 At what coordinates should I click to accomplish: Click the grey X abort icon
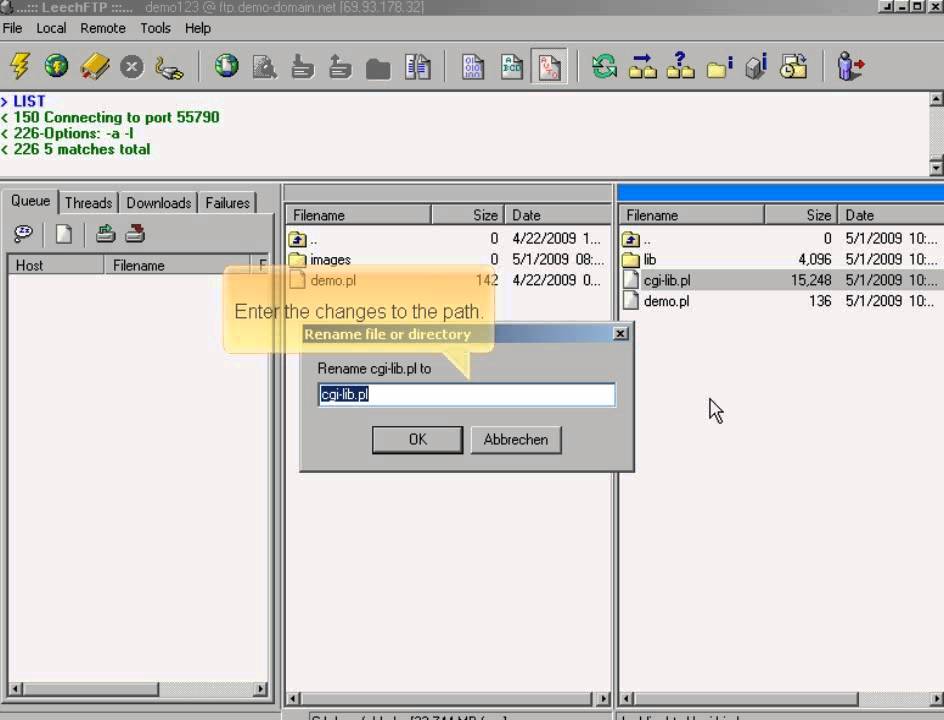[x=132, y=66]
